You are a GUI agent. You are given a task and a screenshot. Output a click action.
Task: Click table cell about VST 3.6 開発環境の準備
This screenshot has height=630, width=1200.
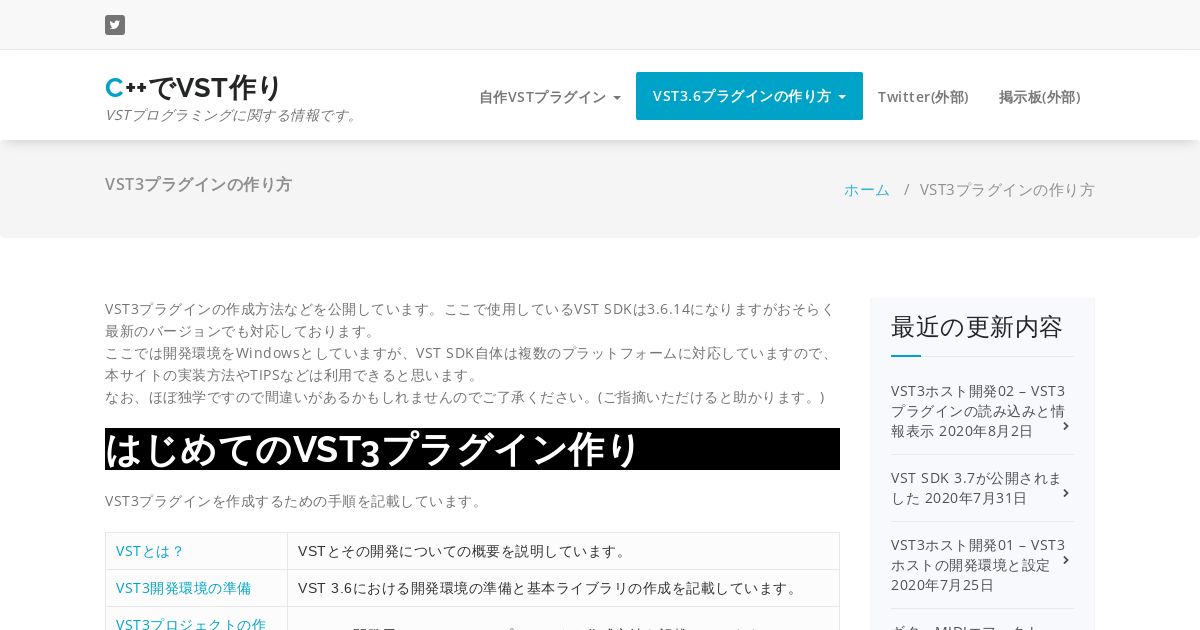coord(563,588)
